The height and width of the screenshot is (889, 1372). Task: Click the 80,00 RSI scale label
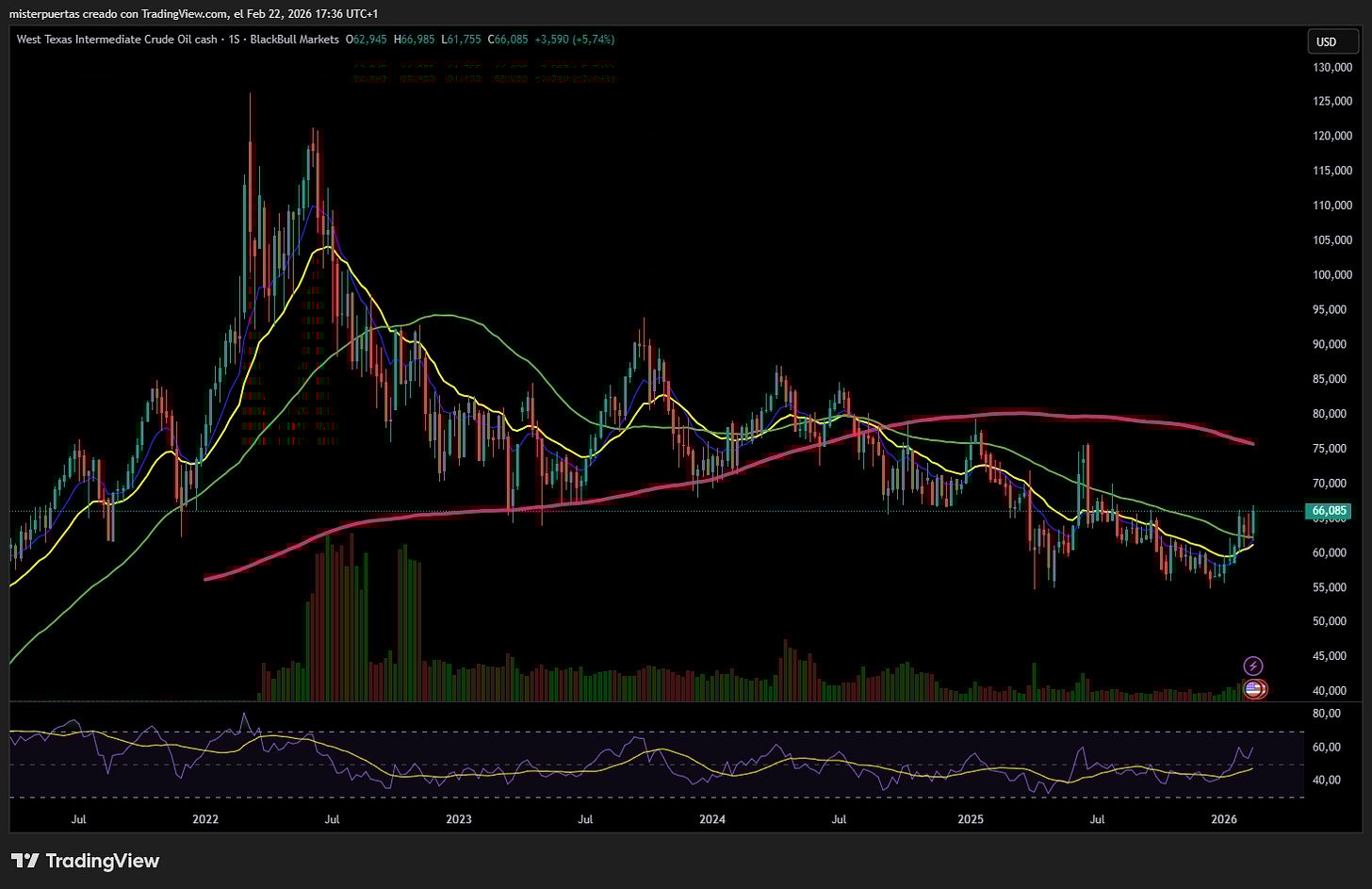point(1327,714)
